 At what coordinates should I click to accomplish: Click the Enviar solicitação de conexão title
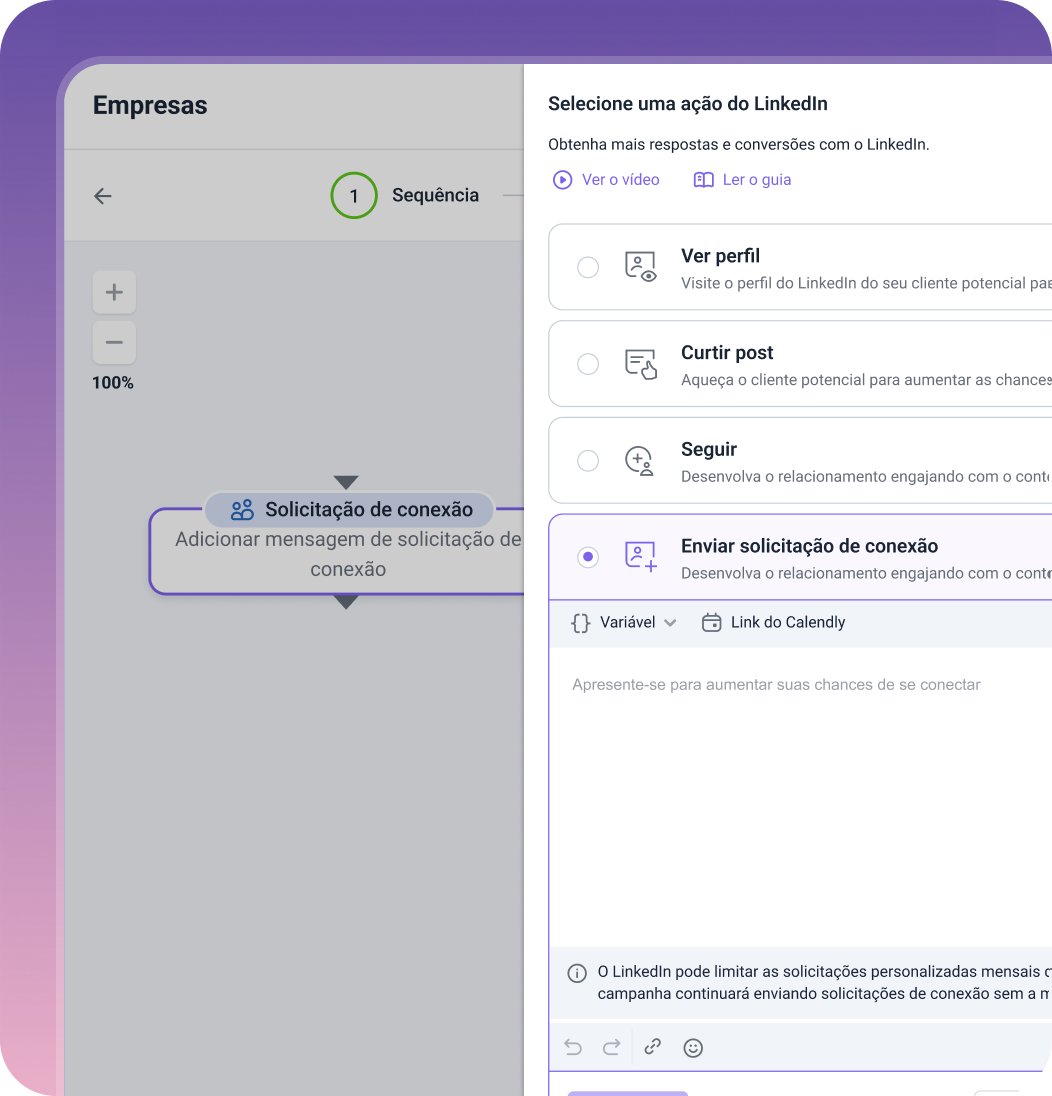[x=809, y=546]
